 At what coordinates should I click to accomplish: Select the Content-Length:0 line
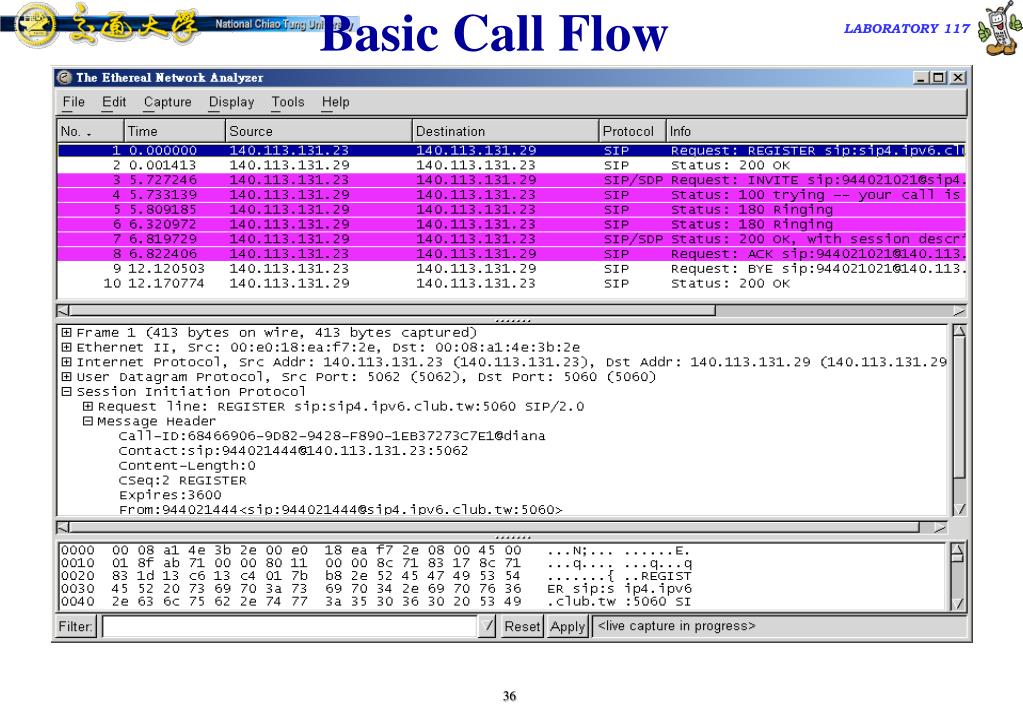(x=187, y=466)
